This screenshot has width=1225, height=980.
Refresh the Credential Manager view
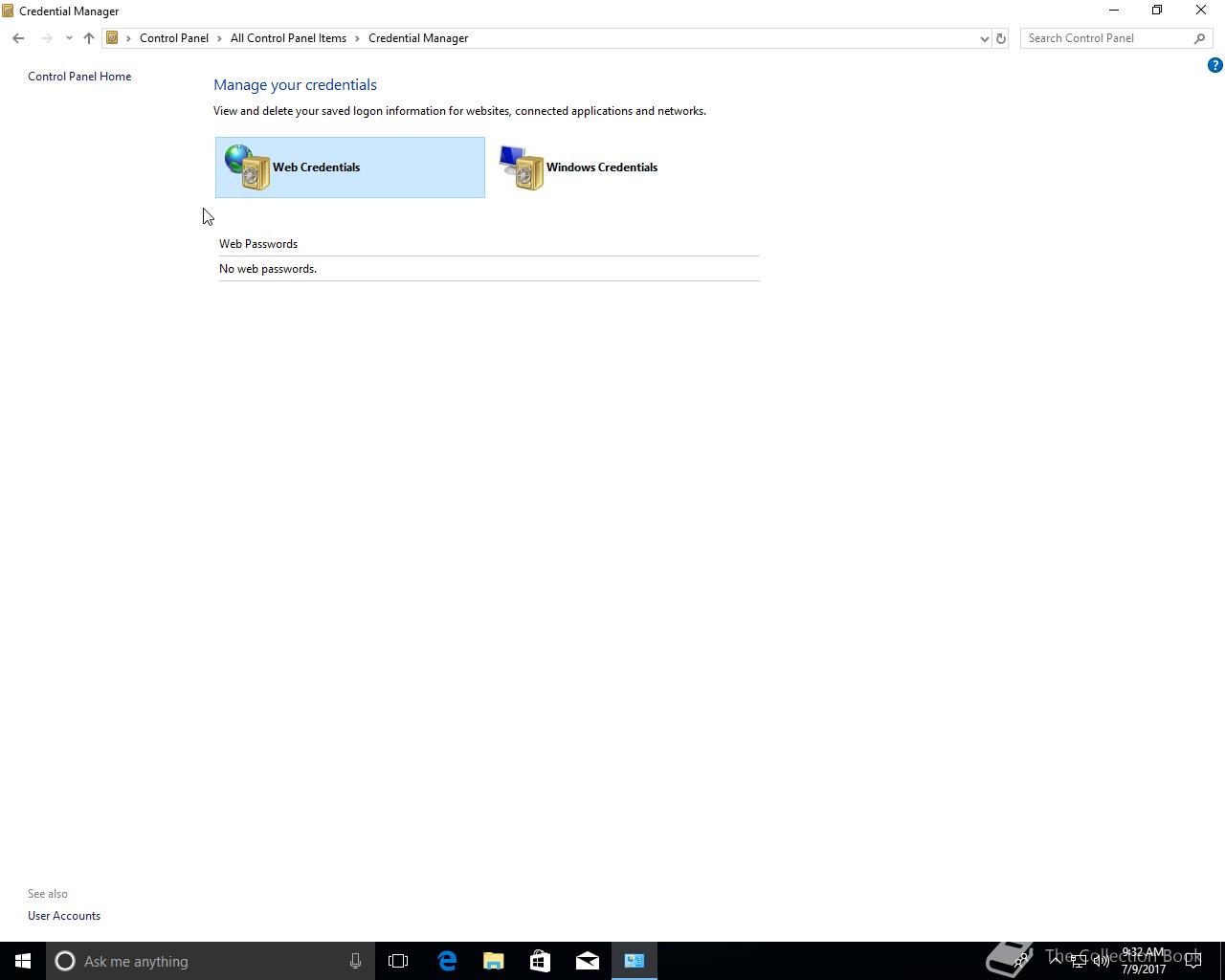click(1001, 38)
